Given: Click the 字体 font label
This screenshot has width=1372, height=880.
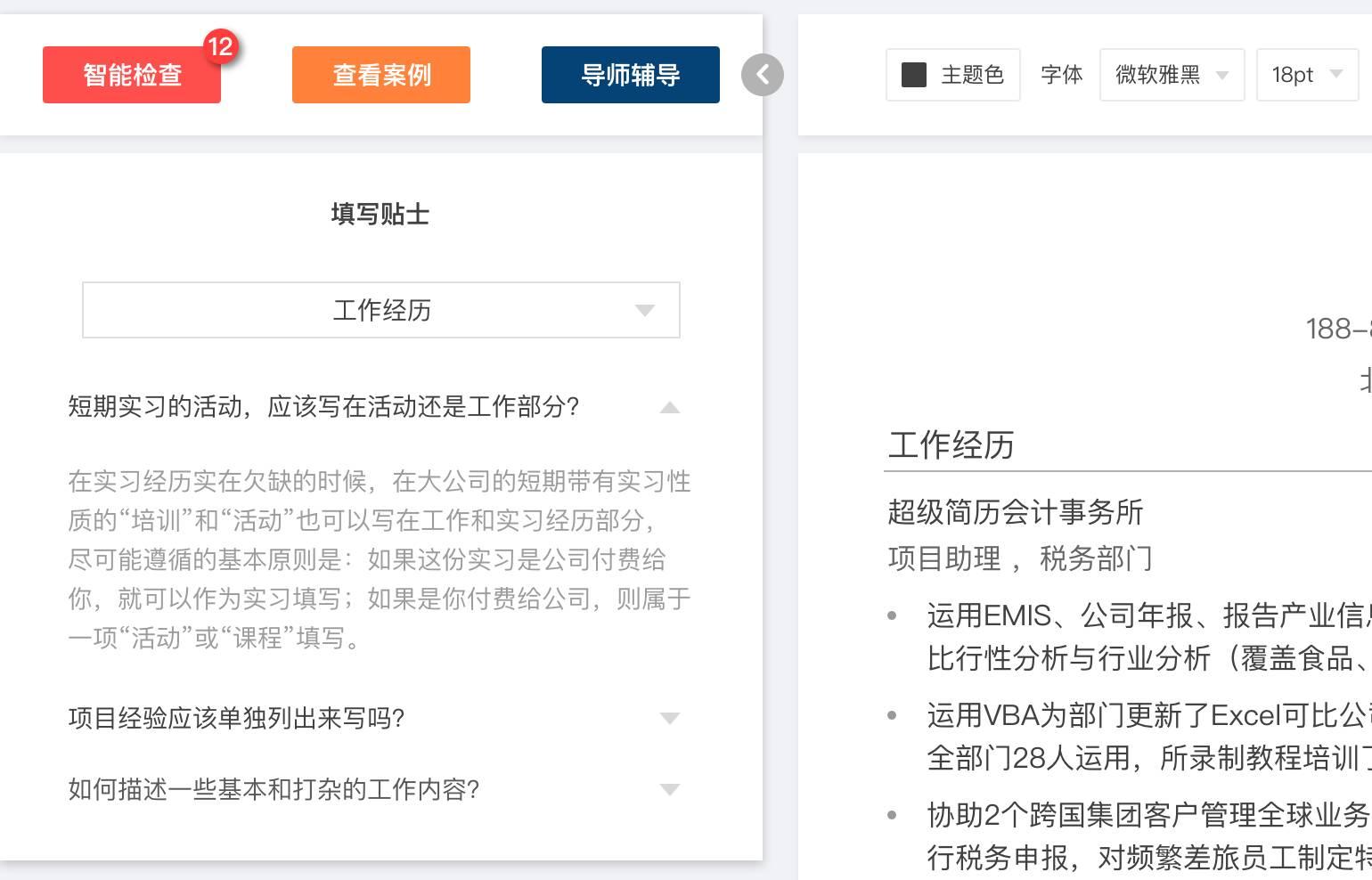Looking at the screenshot, I should [1061, 75].
